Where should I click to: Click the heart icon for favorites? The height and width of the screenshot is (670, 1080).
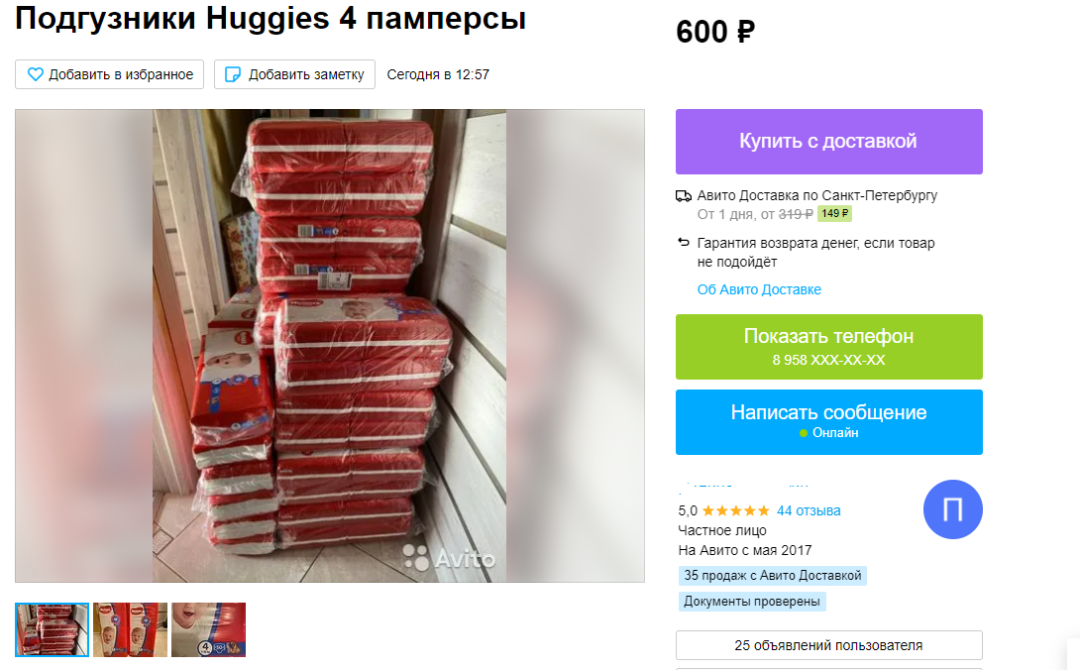coord(35,74)
